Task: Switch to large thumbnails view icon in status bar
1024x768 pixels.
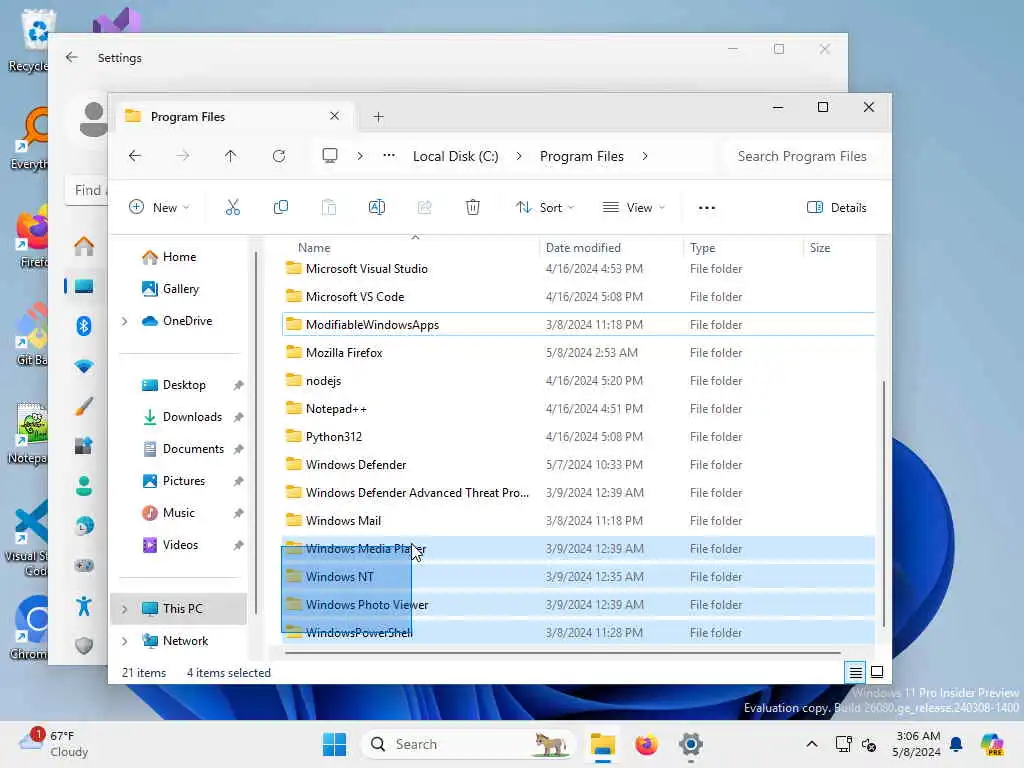Action: (877, 672)
